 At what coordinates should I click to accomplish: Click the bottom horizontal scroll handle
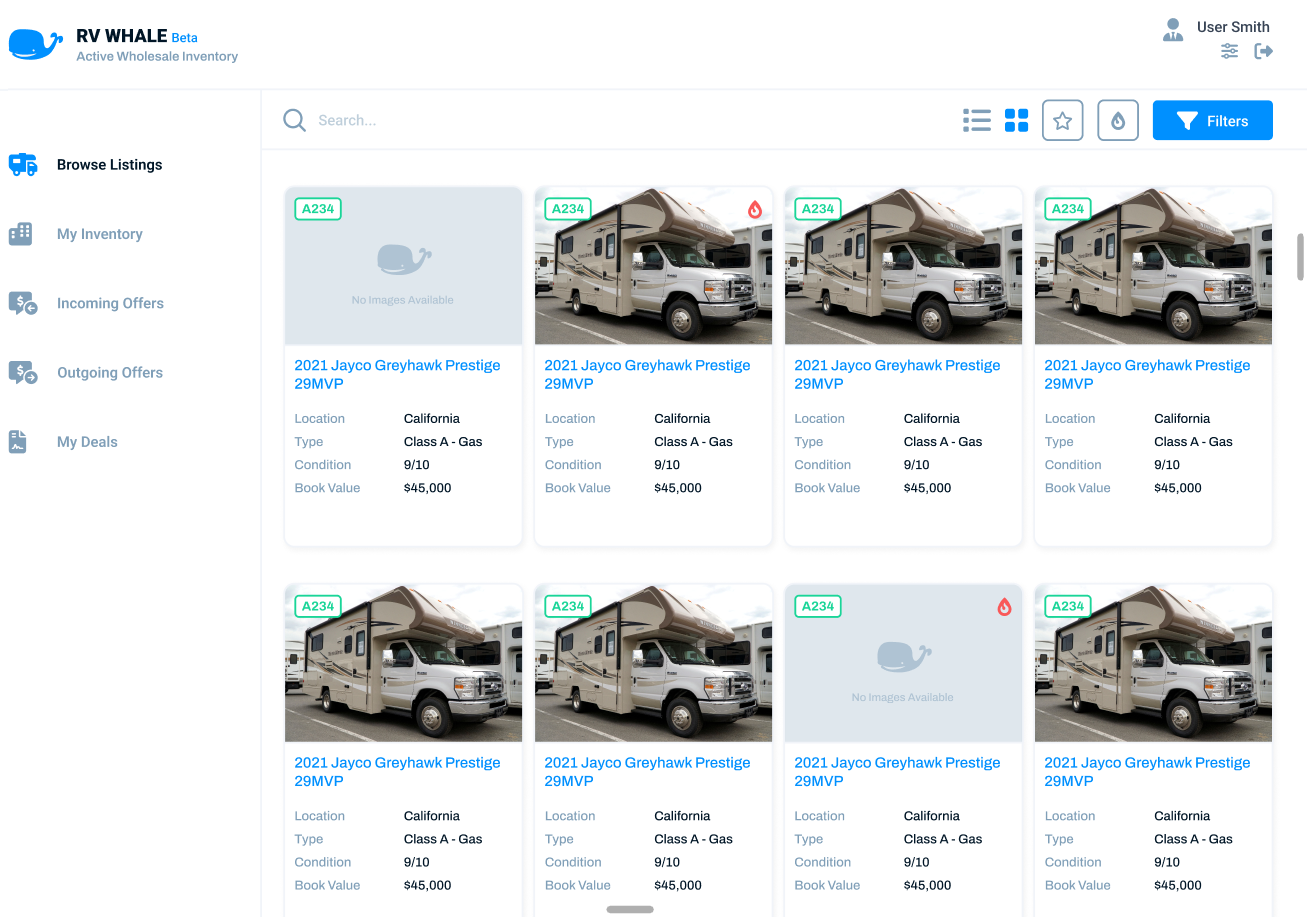coord(630,909)
